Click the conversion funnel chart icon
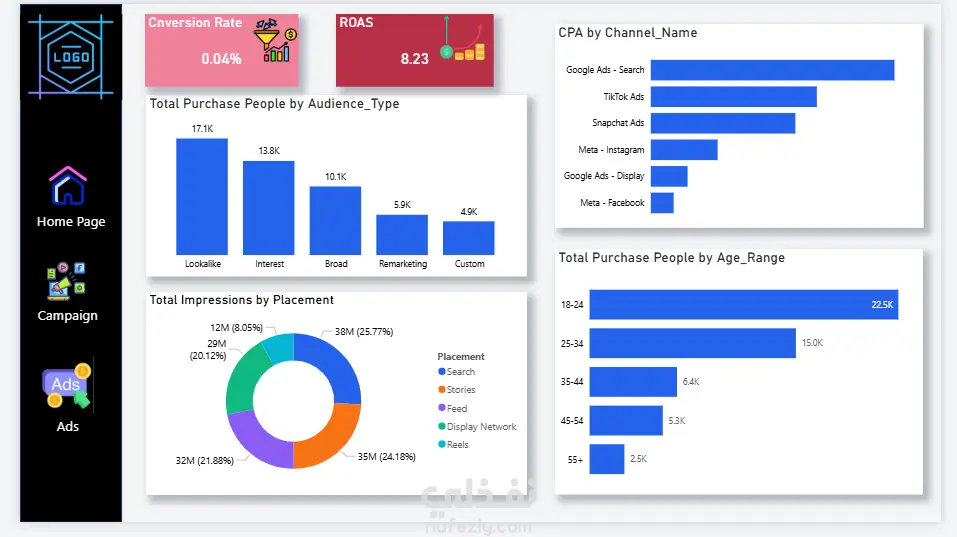The image size is (957, 537). pos(275,40)
